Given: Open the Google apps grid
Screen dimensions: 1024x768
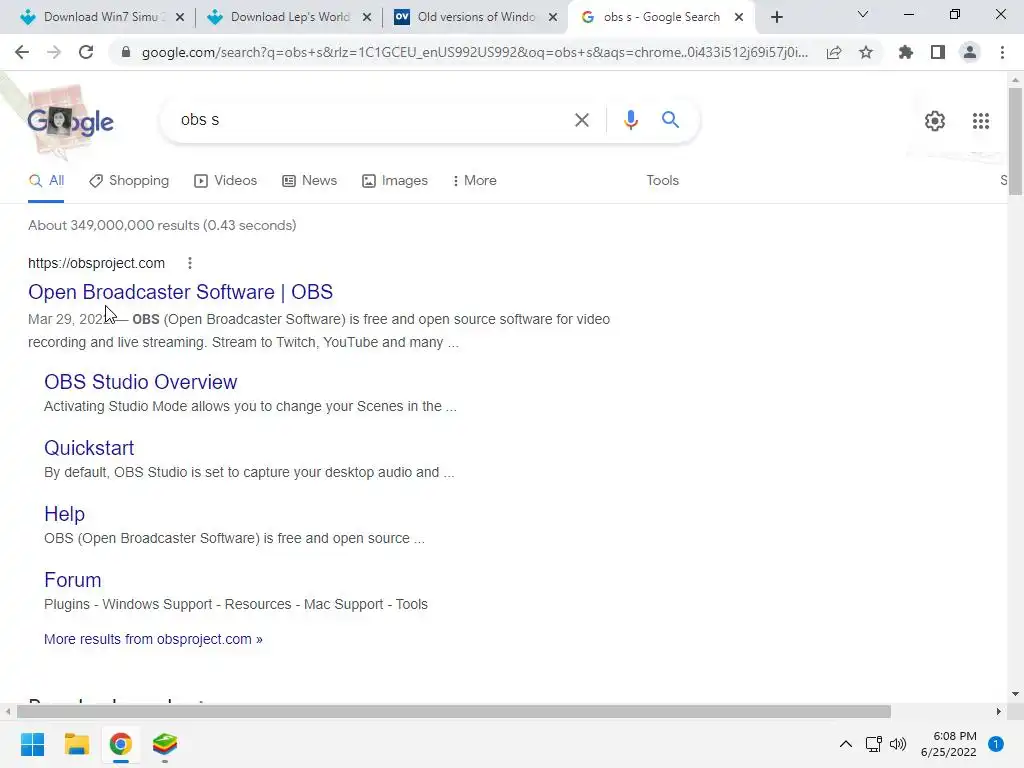Looking at the screenshot, I should 981,121.
